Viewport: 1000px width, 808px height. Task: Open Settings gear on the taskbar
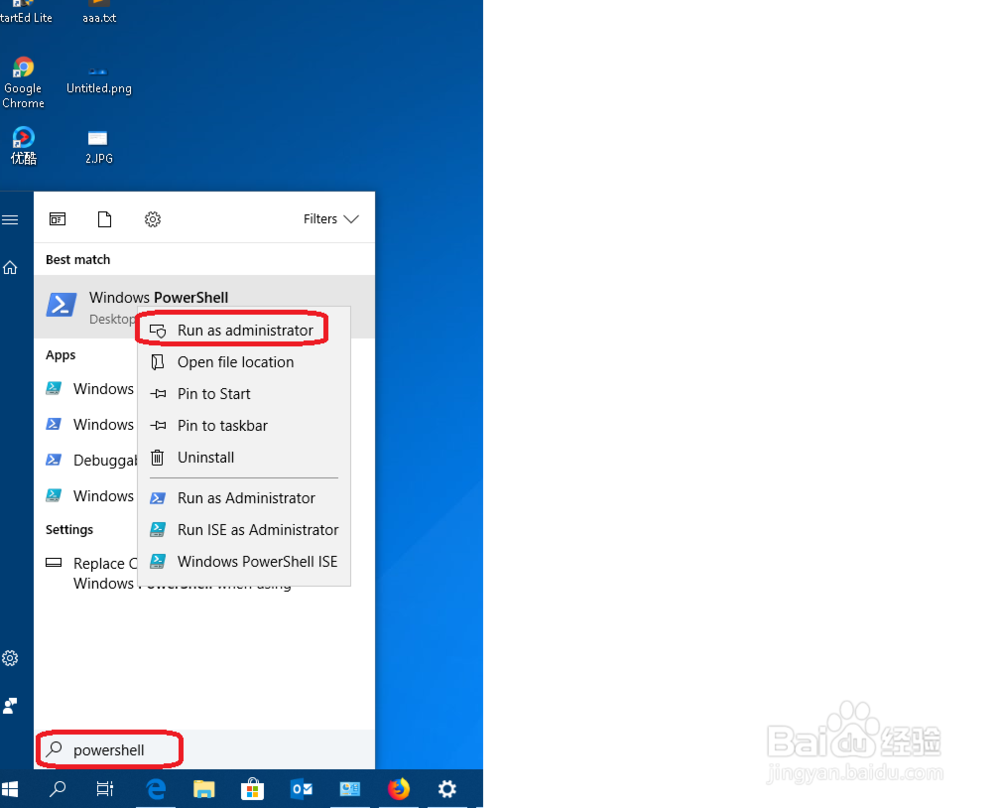(447, 789)
